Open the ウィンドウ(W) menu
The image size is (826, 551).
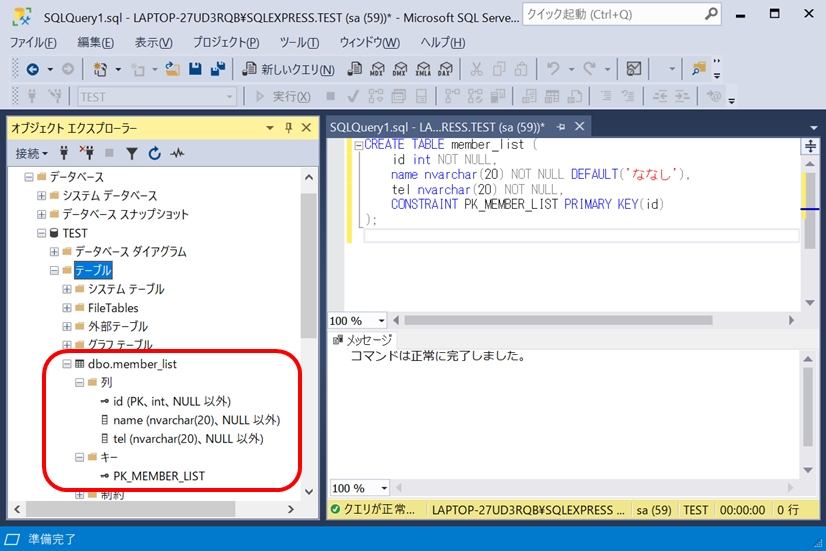point(369,43)
